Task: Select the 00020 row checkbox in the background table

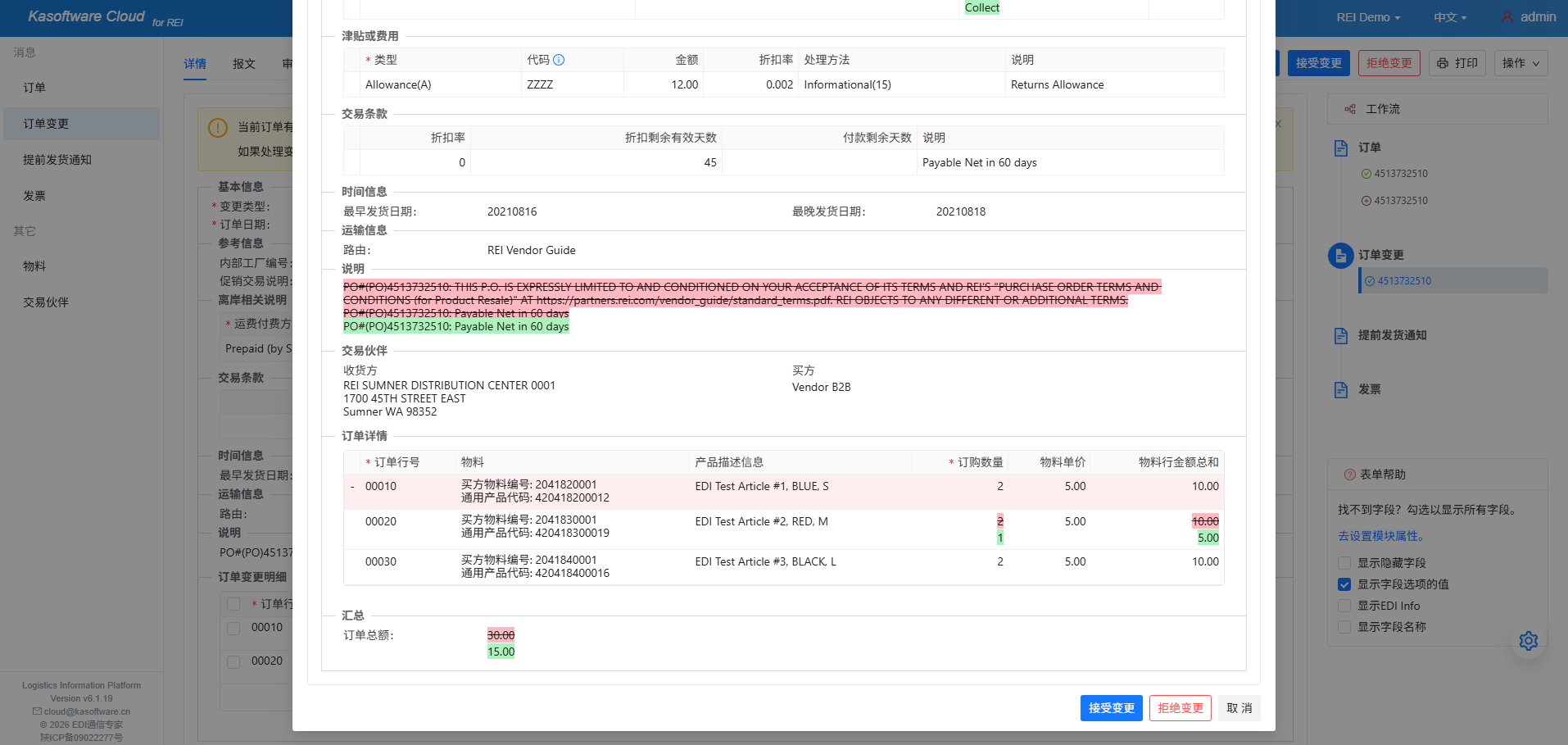Action: point(233,661)
